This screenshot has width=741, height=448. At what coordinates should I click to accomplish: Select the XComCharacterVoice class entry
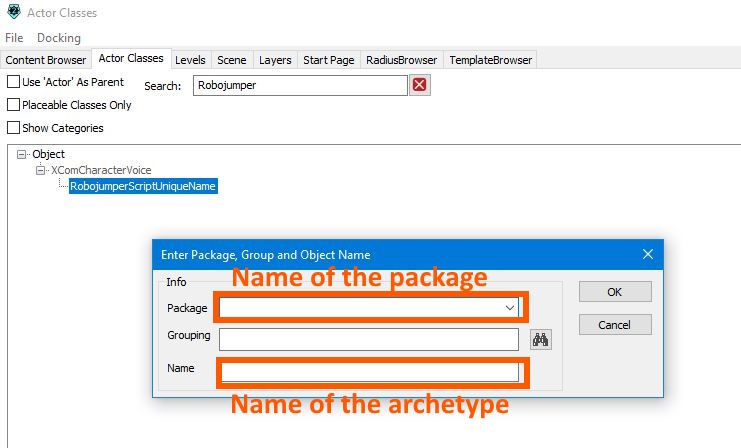pos(101,170)
